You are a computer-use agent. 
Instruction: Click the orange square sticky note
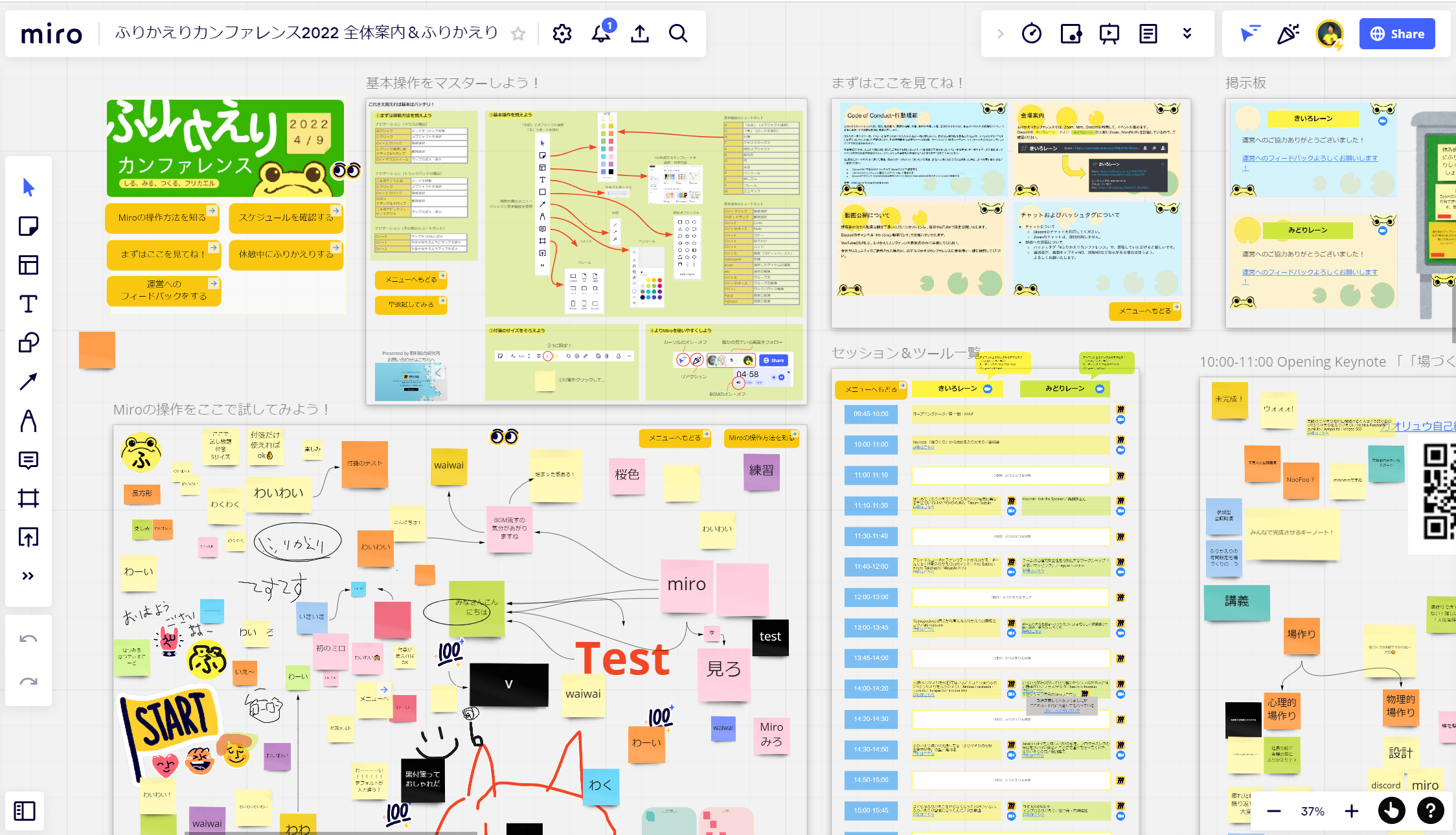[x=97, y=350]
